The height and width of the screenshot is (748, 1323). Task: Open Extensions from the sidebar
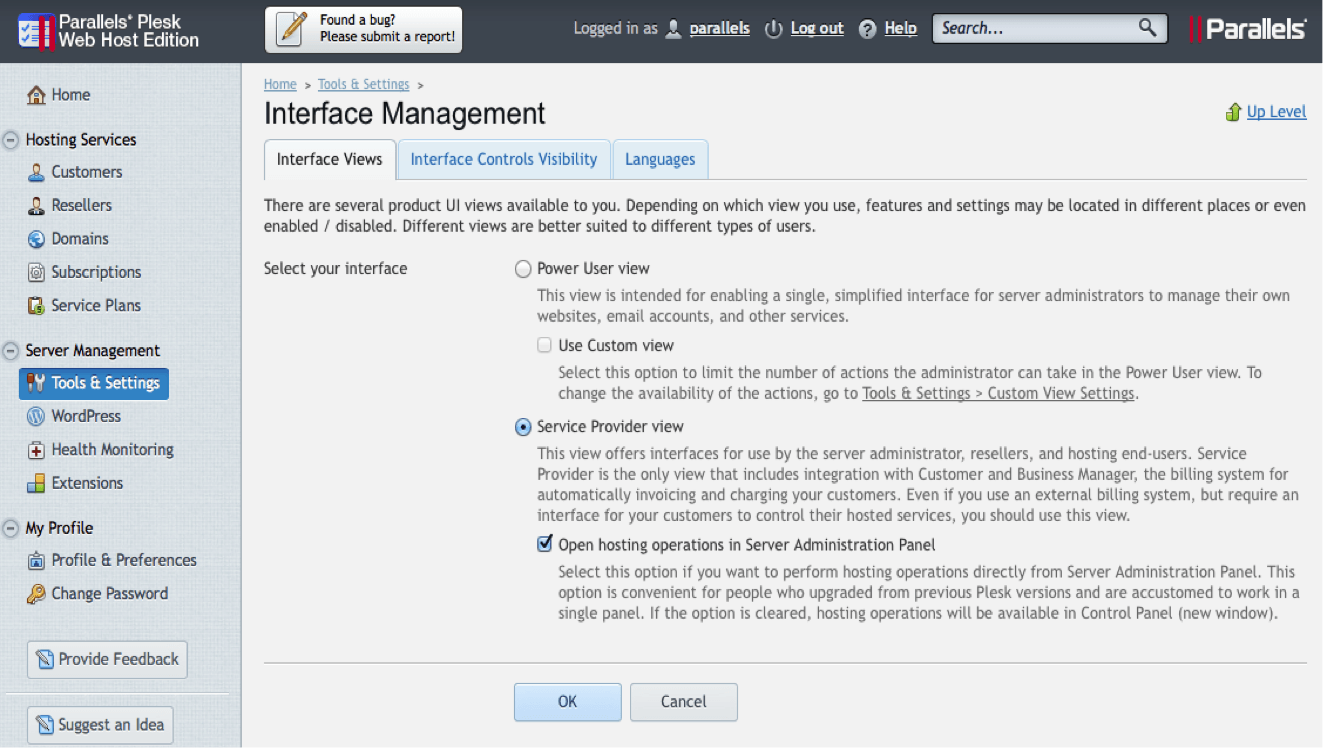(x=87, y=483)
